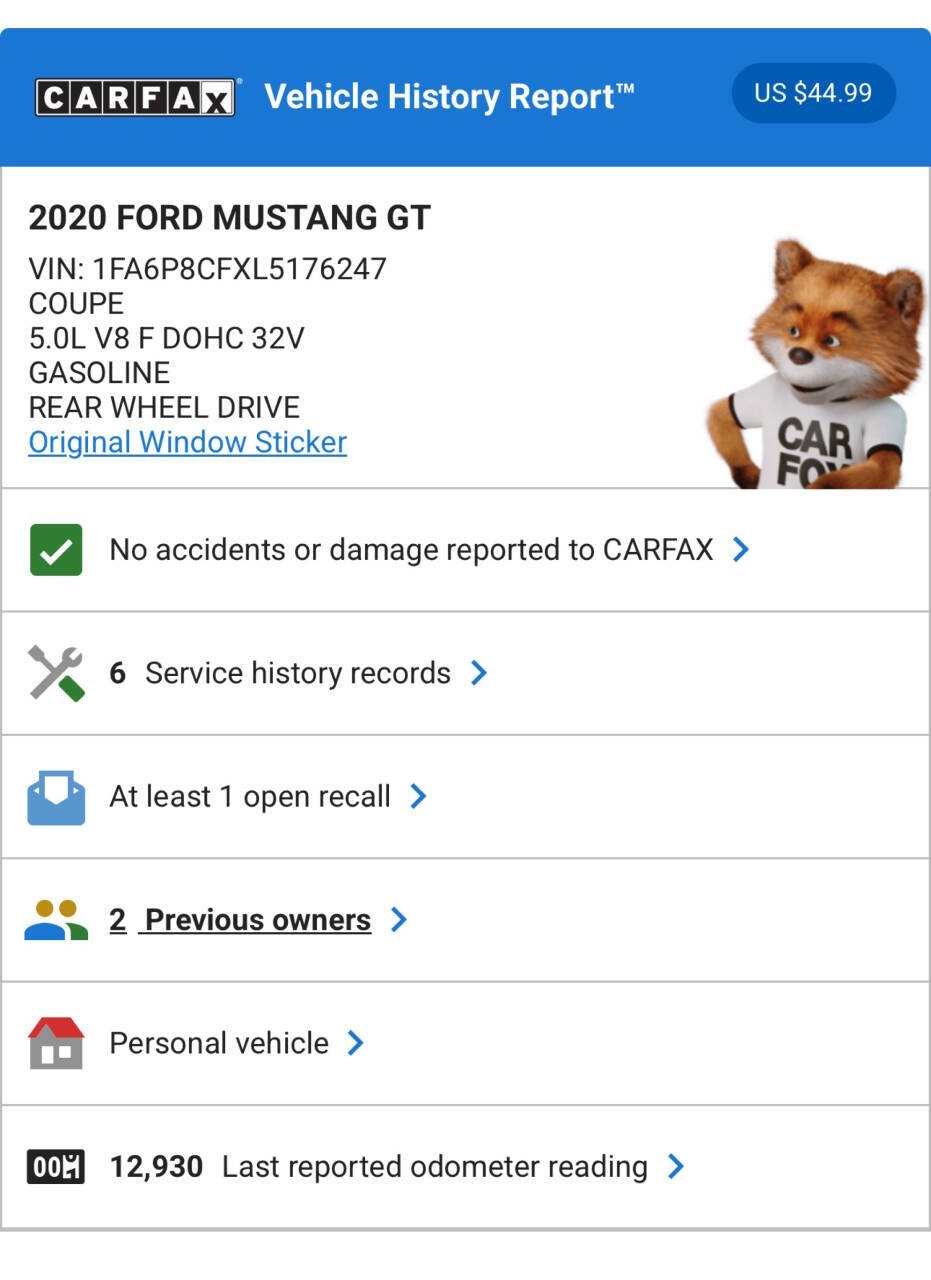Viewport: 931px width, 1280px height.
Task: Click the US $44.99 price button
Action: pyautogui.click(x=814, y=92)
